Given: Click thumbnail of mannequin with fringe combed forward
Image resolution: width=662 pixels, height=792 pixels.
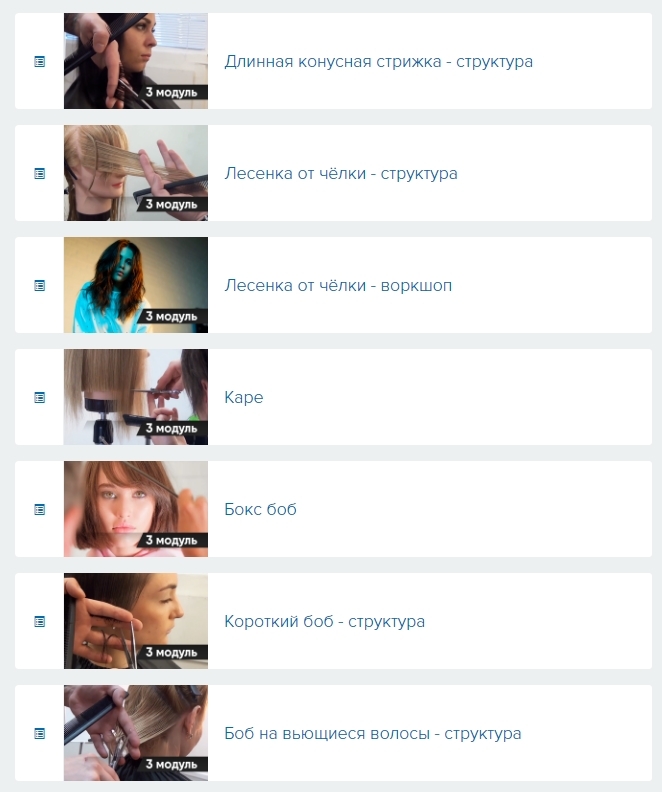Looking at the screenshot, I should pos(136,173).
